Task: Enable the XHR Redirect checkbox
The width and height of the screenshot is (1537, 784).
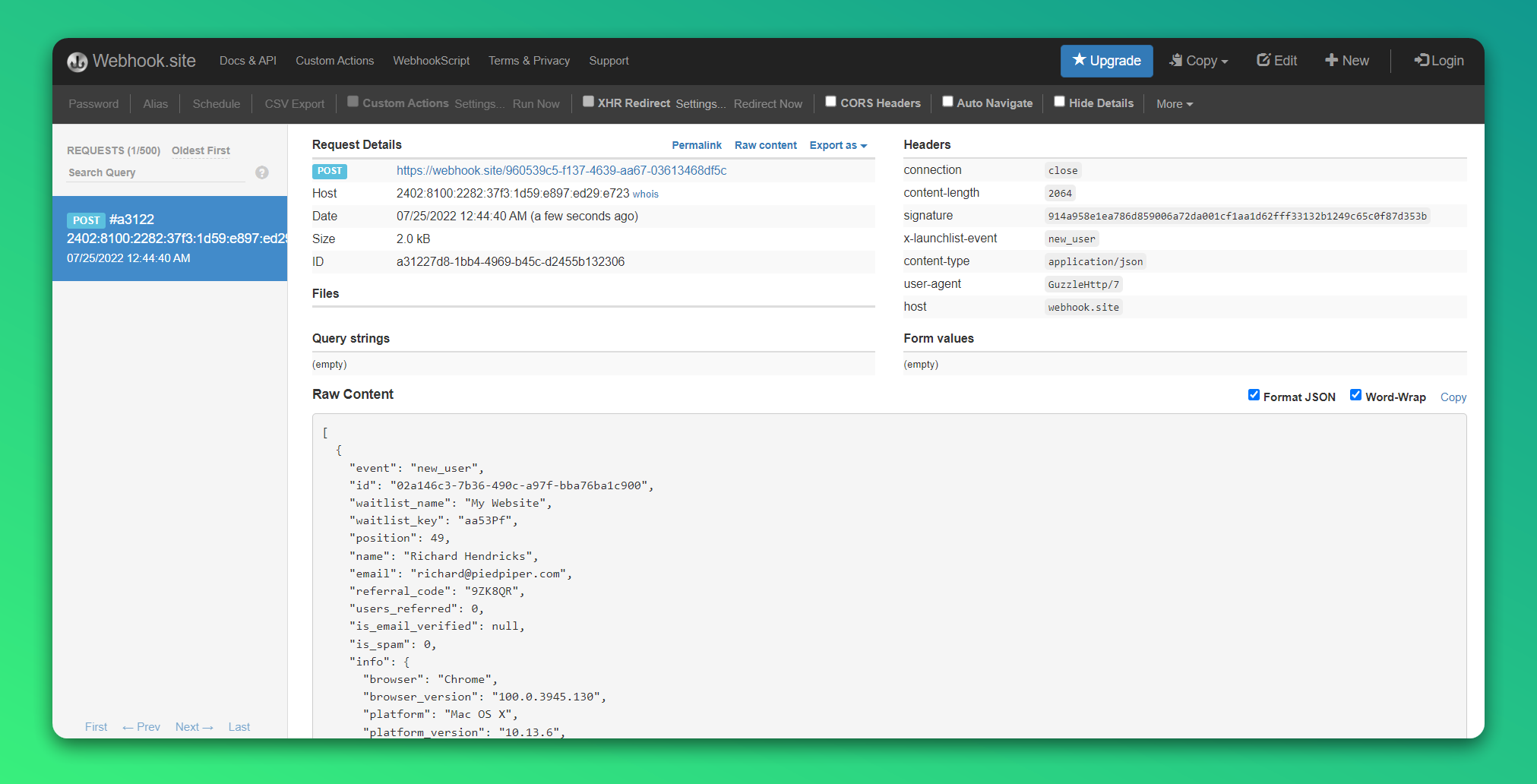Action: pyautogui.click(x=588, y=102)
